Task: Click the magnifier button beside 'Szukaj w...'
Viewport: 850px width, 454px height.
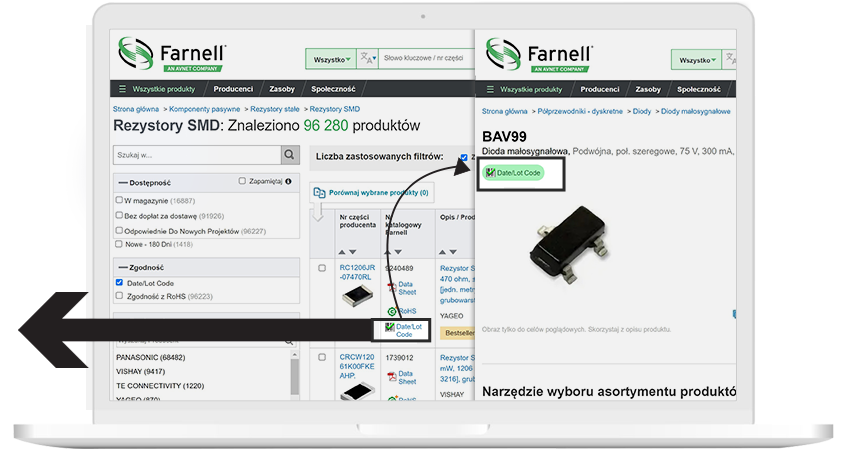Action: tap(290, 155)
